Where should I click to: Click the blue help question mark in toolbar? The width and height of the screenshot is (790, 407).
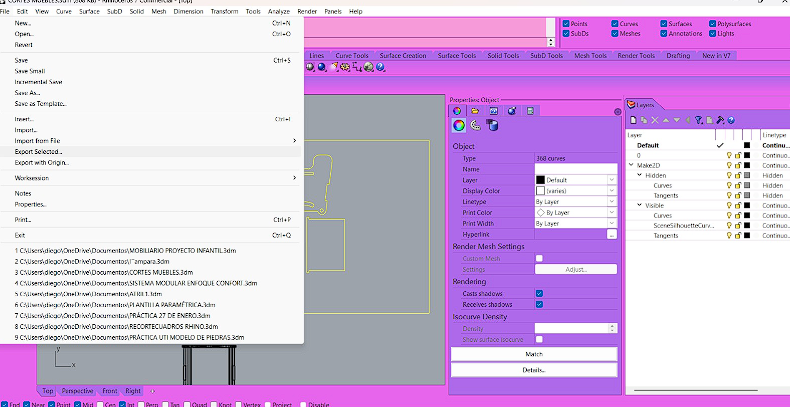pos(380,67)
